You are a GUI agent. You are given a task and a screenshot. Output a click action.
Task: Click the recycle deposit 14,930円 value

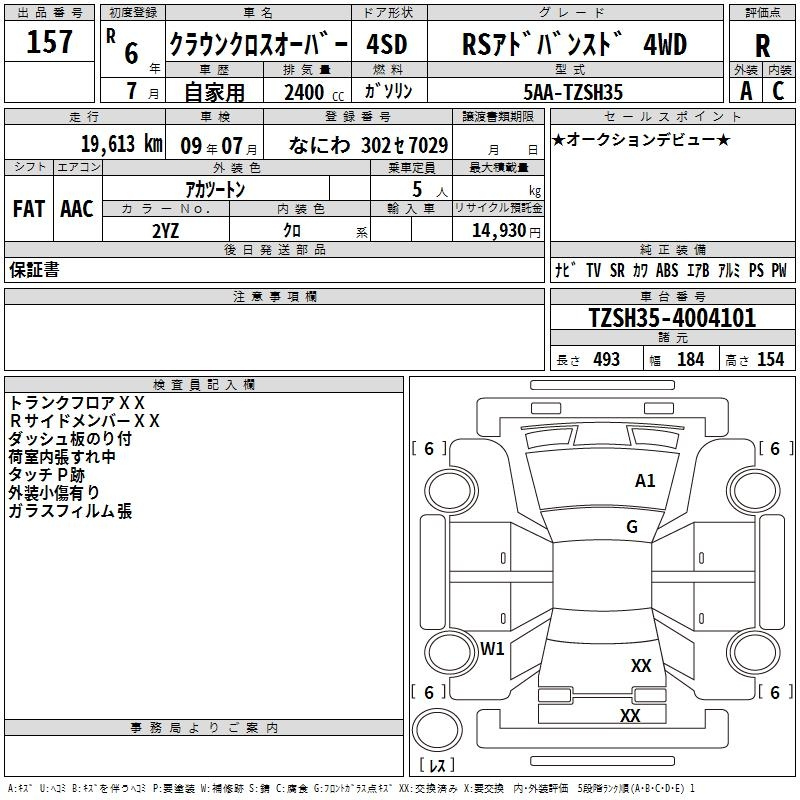(499, 230)
